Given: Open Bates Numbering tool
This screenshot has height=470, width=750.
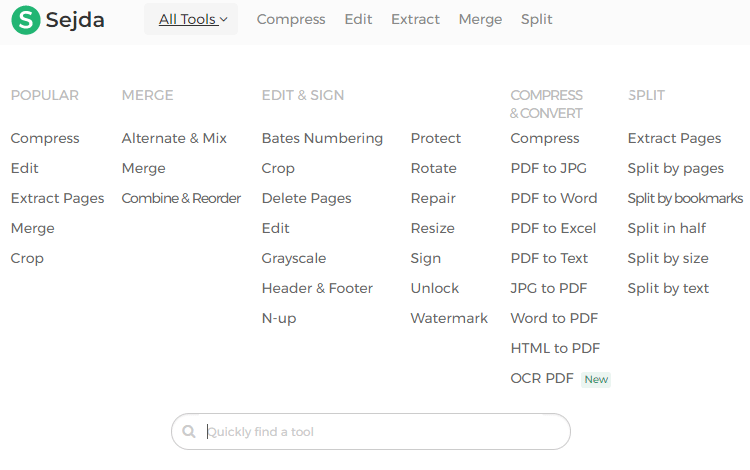Looking at the screenshot, I should click(322, 139).
